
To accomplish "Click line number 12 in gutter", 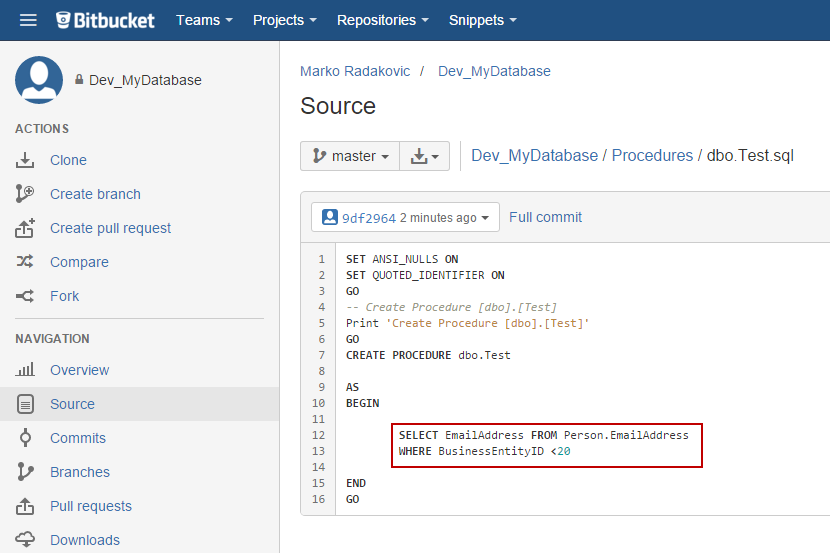I will (318, 435).
